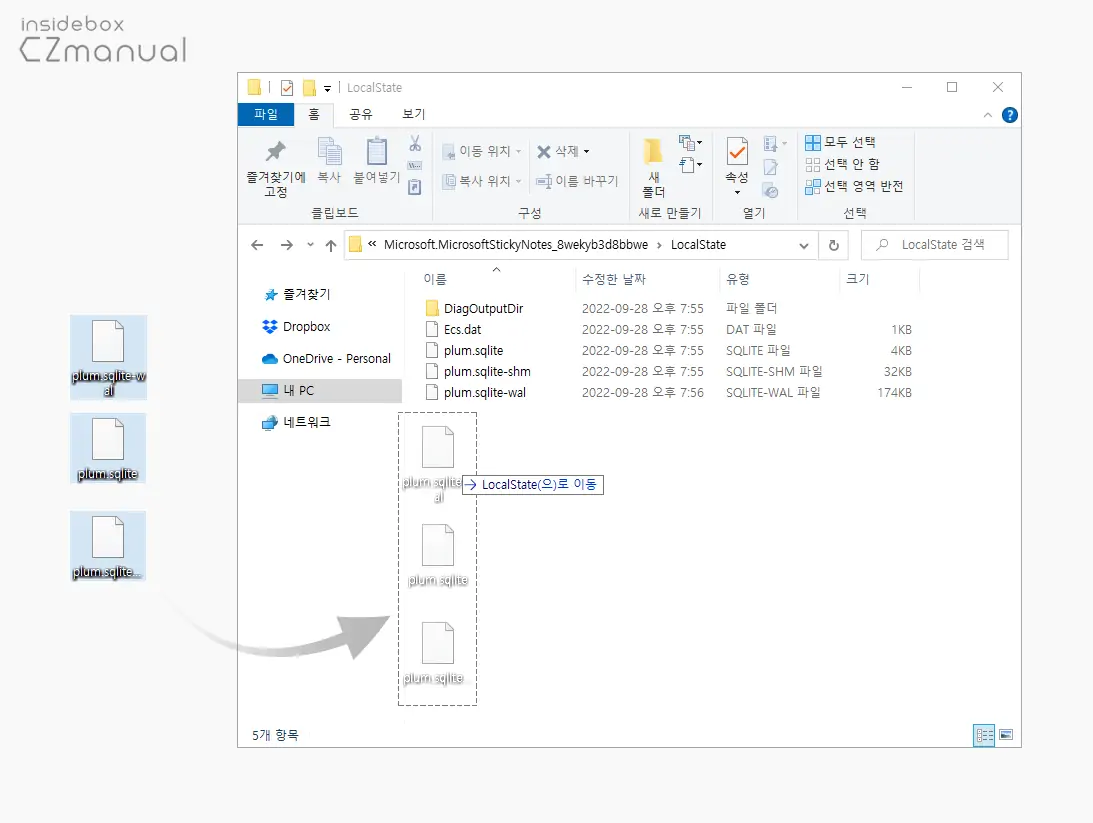The width and height of the screenshot is (1093, 823).
Task: Expand the Delete options arrow
Action: 586,151
